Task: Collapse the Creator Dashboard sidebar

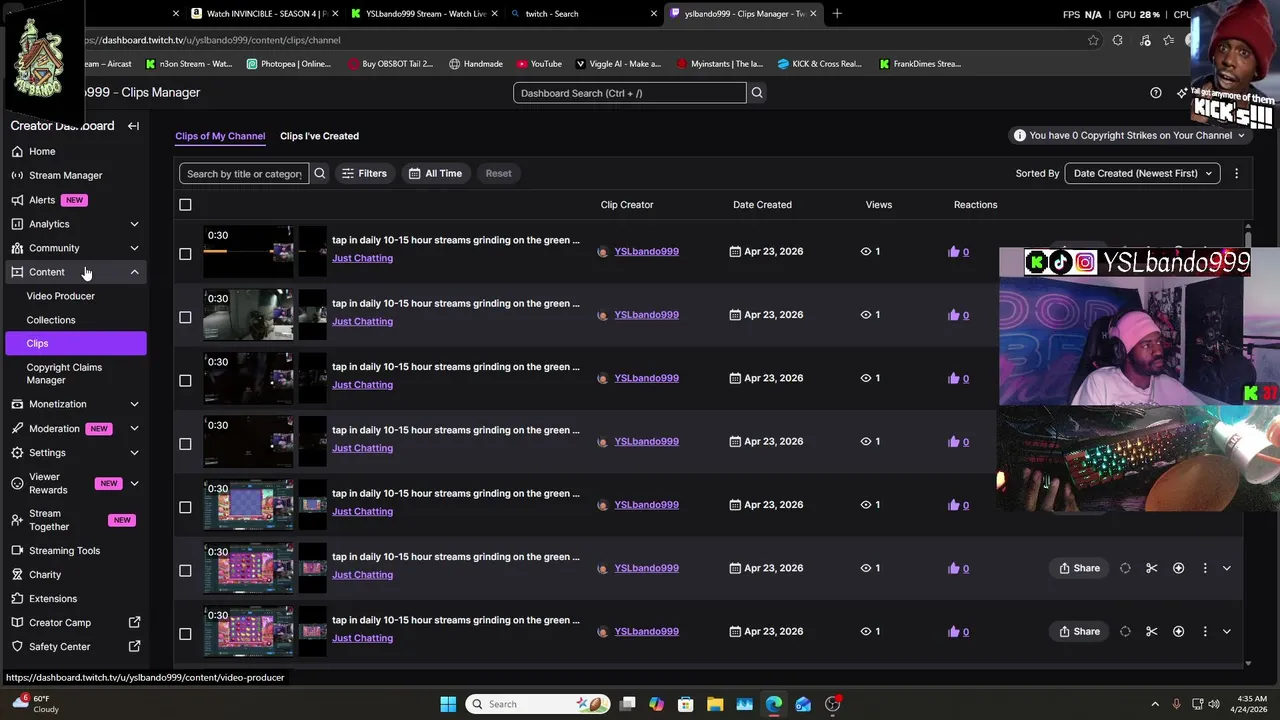Action: pyautogui.click(x=133, y=126)
